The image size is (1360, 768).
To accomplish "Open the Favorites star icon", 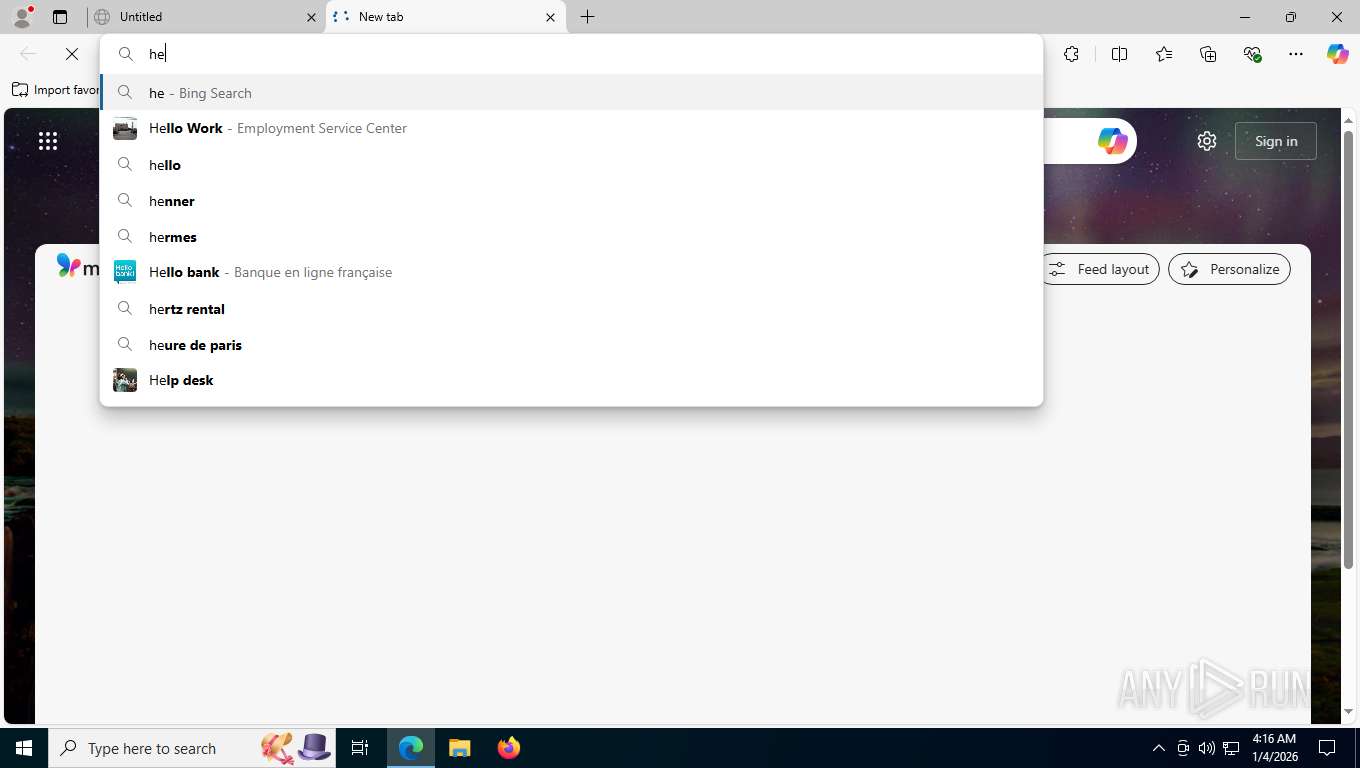I will 1163,54.
